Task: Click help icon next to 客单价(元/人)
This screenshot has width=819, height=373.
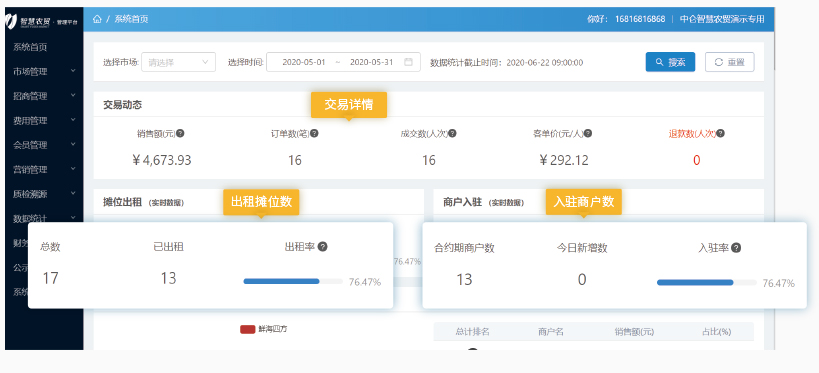Action: point(588,133)
